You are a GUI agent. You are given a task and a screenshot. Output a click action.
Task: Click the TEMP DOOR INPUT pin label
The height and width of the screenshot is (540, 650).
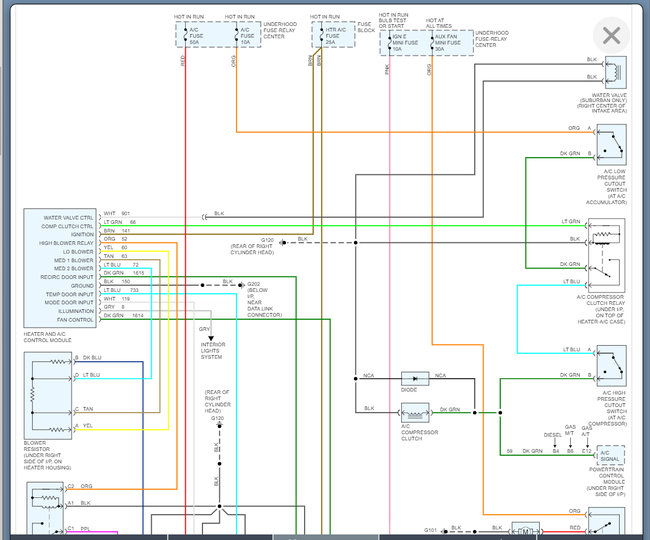coord(70,294)
